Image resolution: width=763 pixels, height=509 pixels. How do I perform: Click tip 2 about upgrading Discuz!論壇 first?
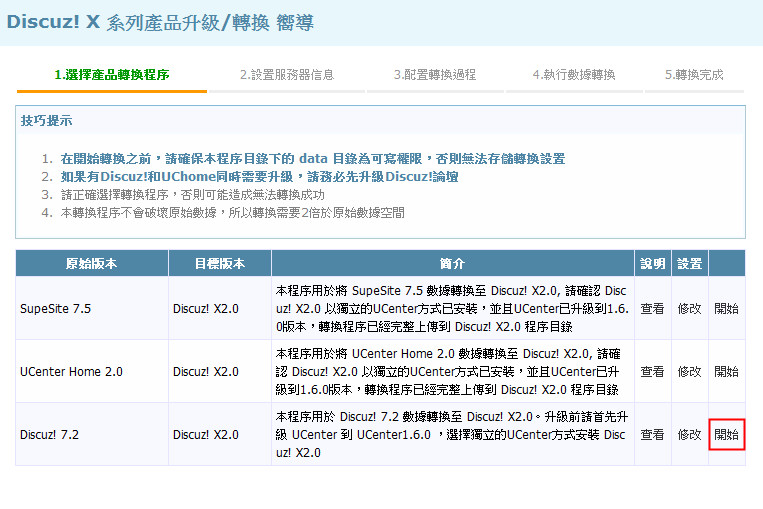coord(259,177)
